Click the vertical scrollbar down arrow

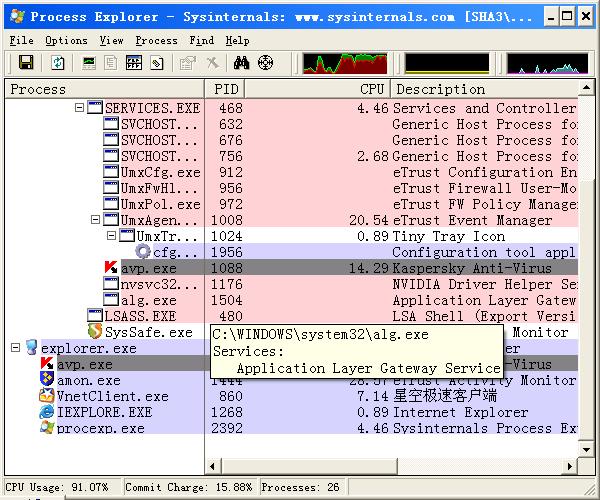pyautogui.click(x=586, y=449)
